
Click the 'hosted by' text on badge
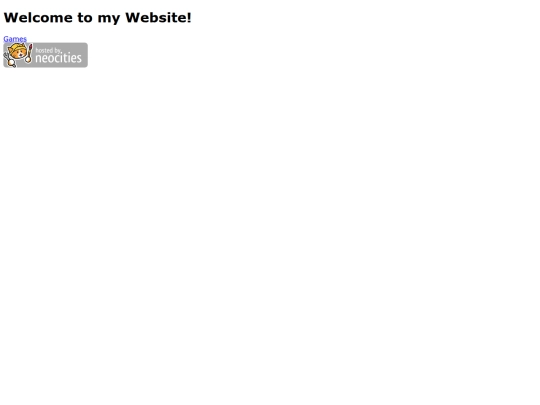tap(48, 50)
